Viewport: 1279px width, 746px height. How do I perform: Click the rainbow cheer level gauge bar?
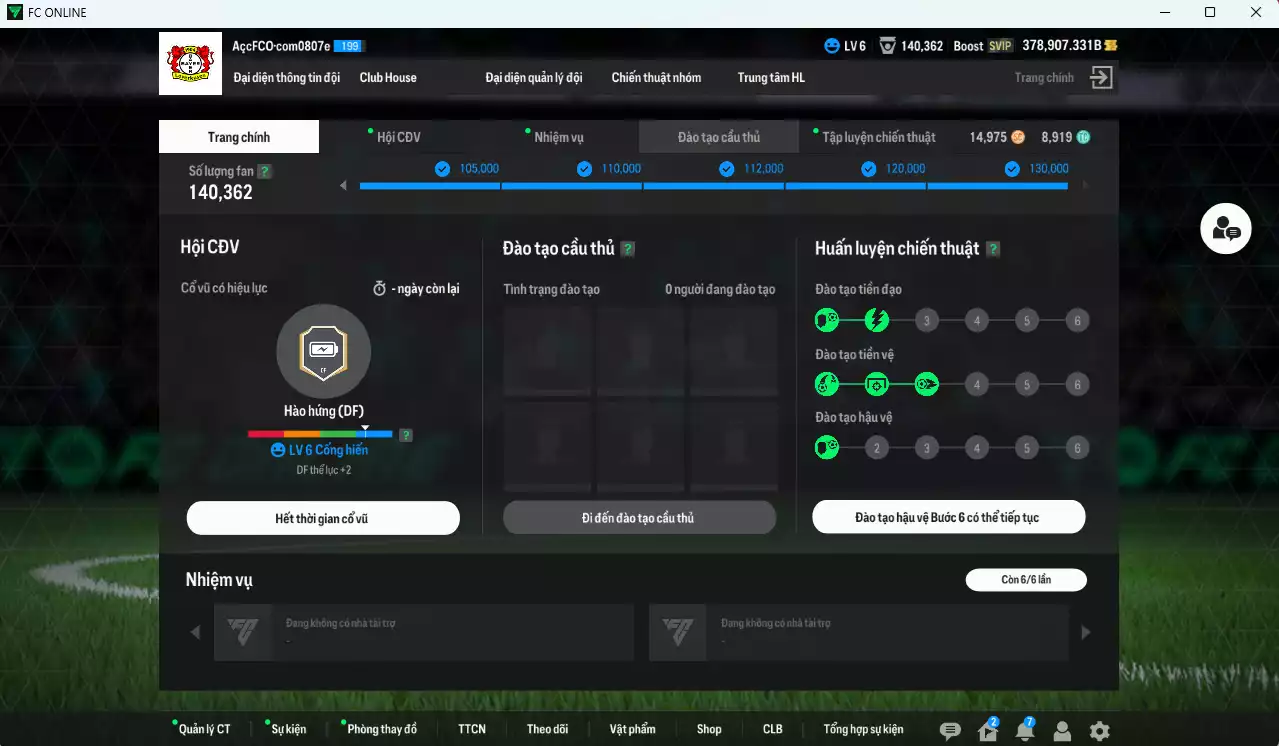[320, 434]
